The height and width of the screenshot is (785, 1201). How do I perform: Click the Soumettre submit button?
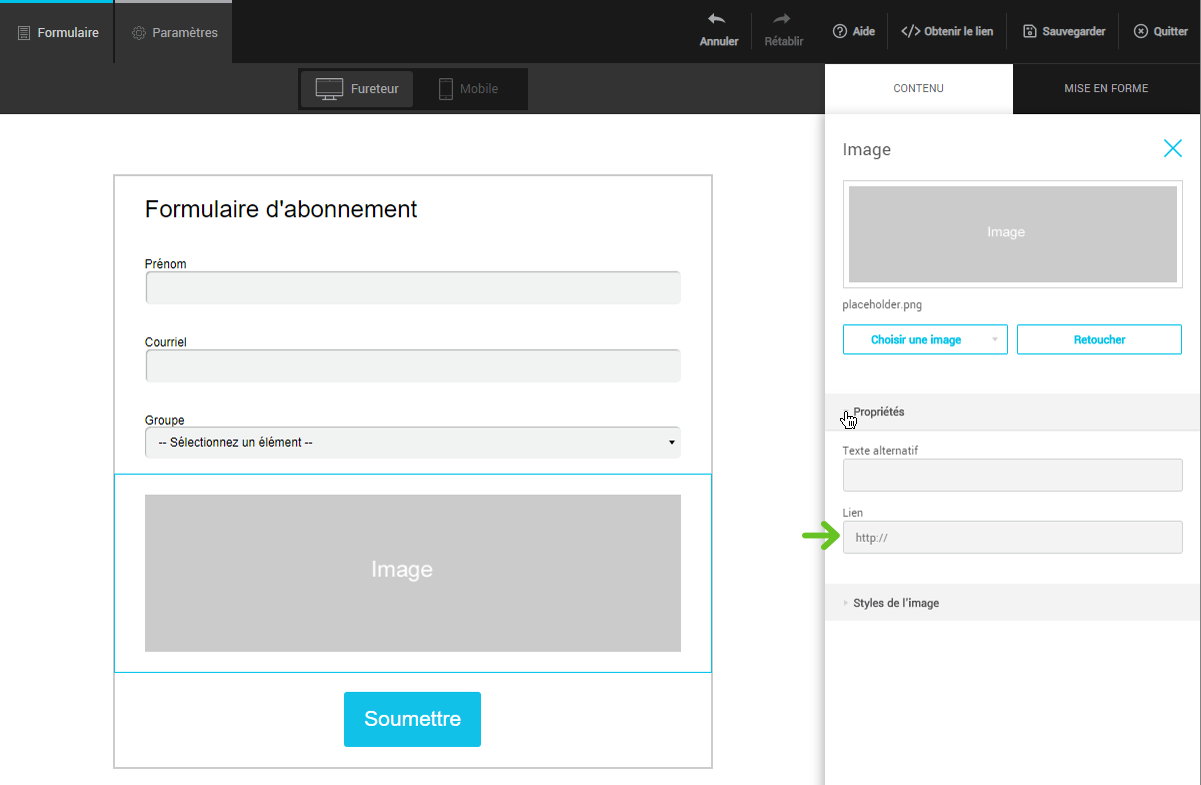(412, 719)
